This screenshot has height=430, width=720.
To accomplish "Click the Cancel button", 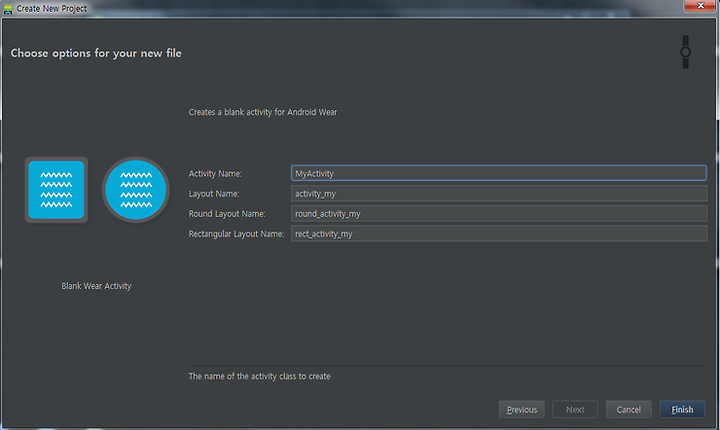I will 628,409.
